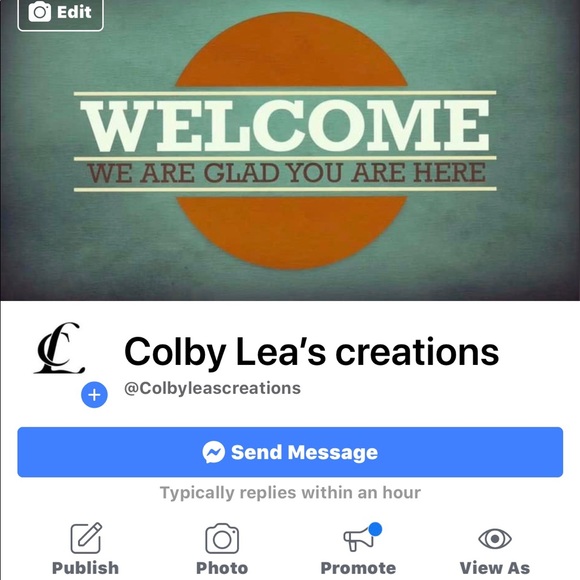580x580 pixels.
Task: Select the @Colbyleascreations username
Action: [x=212, y=388]
